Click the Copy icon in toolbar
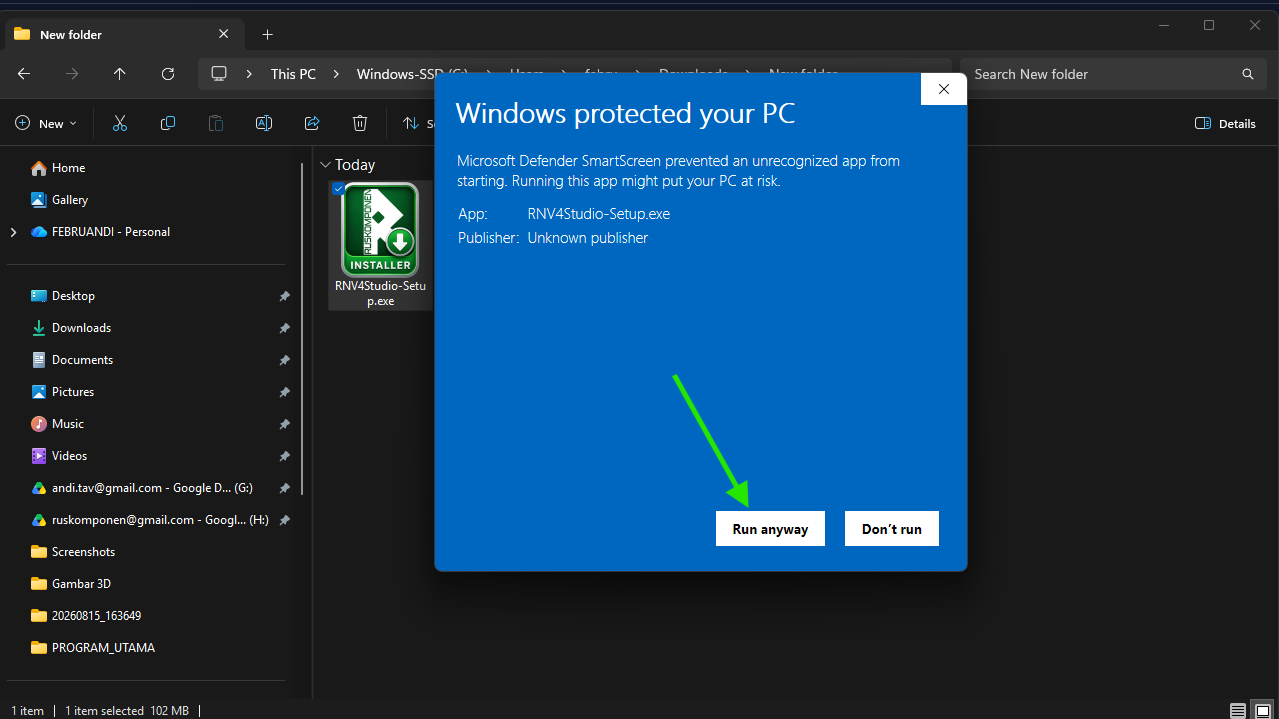The image size is (1279, 719). (x=168, y=123)
